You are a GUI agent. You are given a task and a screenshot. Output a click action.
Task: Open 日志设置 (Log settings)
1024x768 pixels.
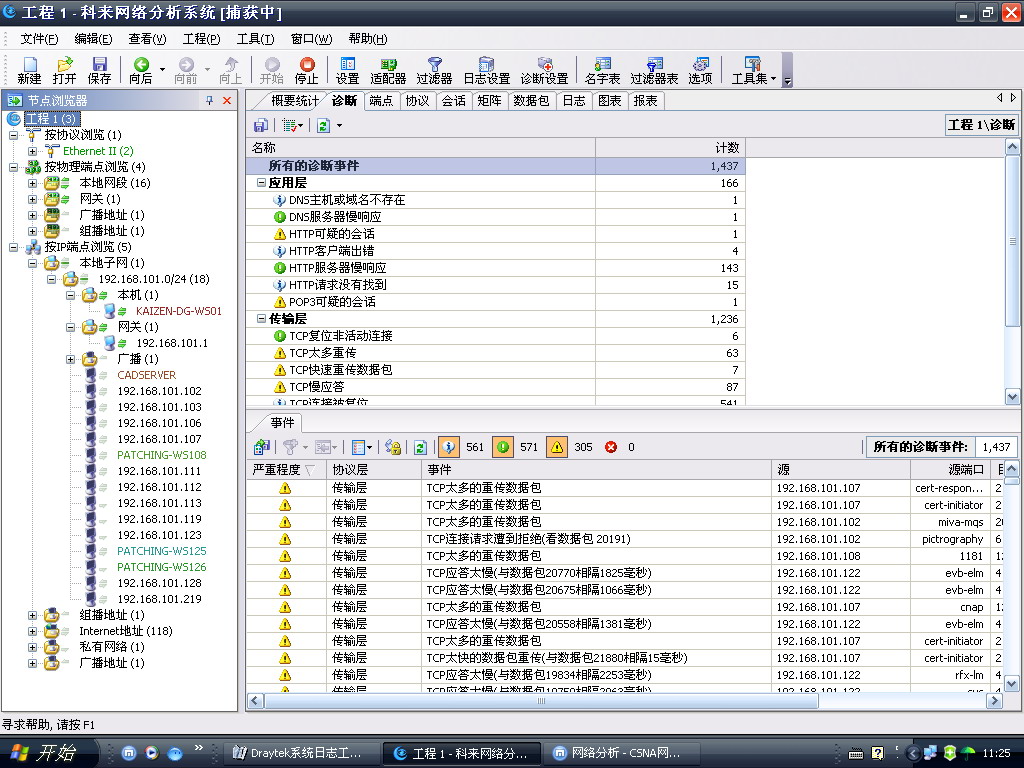coord(486,70)
